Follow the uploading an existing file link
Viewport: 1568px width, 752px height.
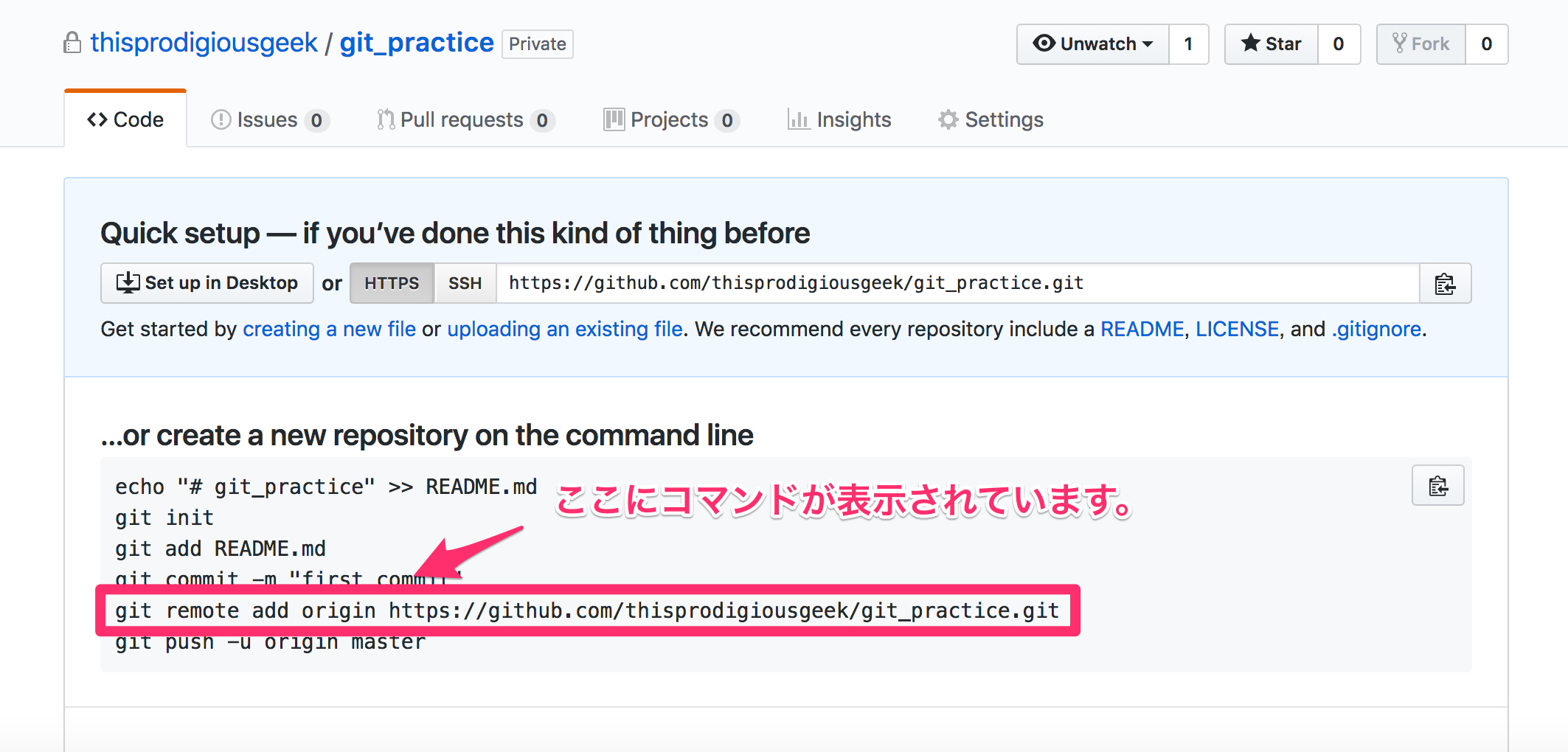click(565, 329)
